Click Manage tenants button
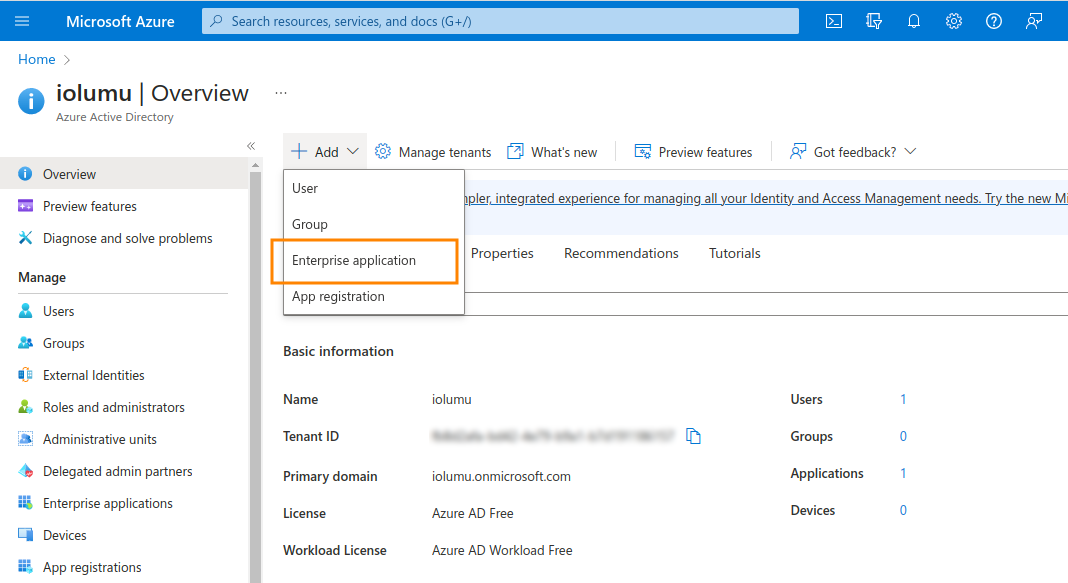This screenshot has height=583, width=1068. (x=433, y=152)
